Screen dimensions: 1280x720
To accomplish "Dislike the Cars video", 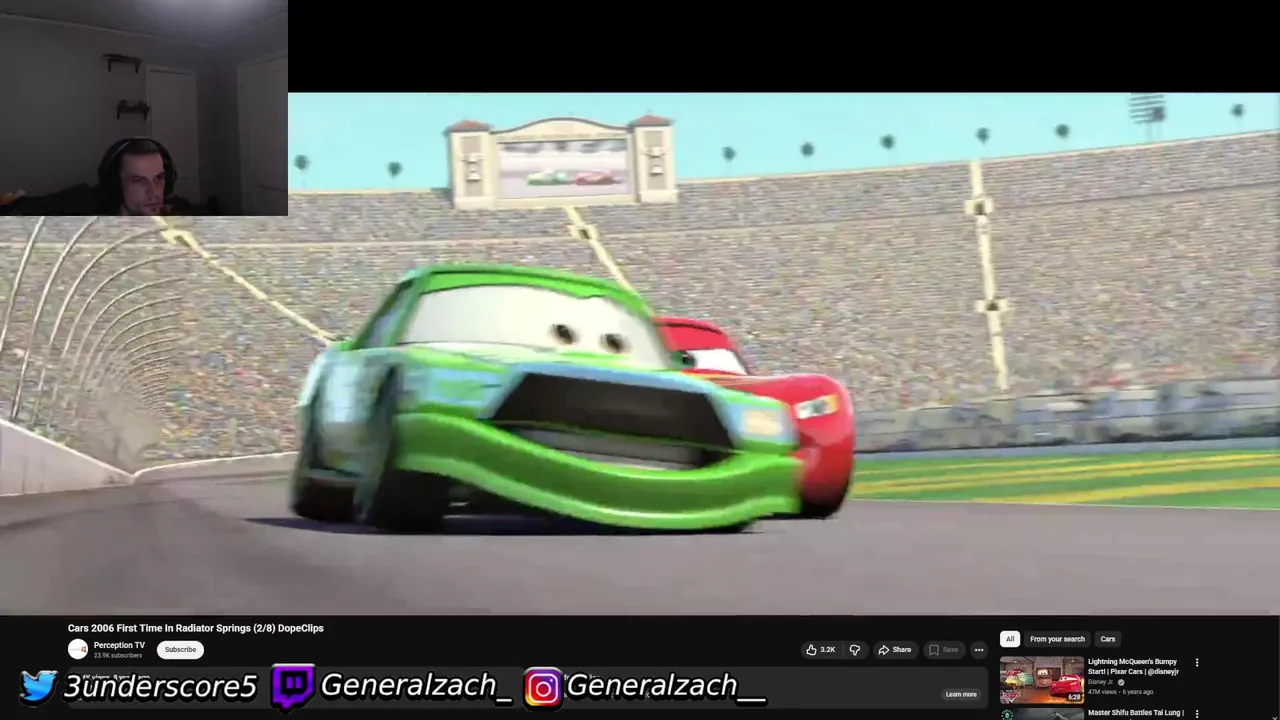I will 854,650.
